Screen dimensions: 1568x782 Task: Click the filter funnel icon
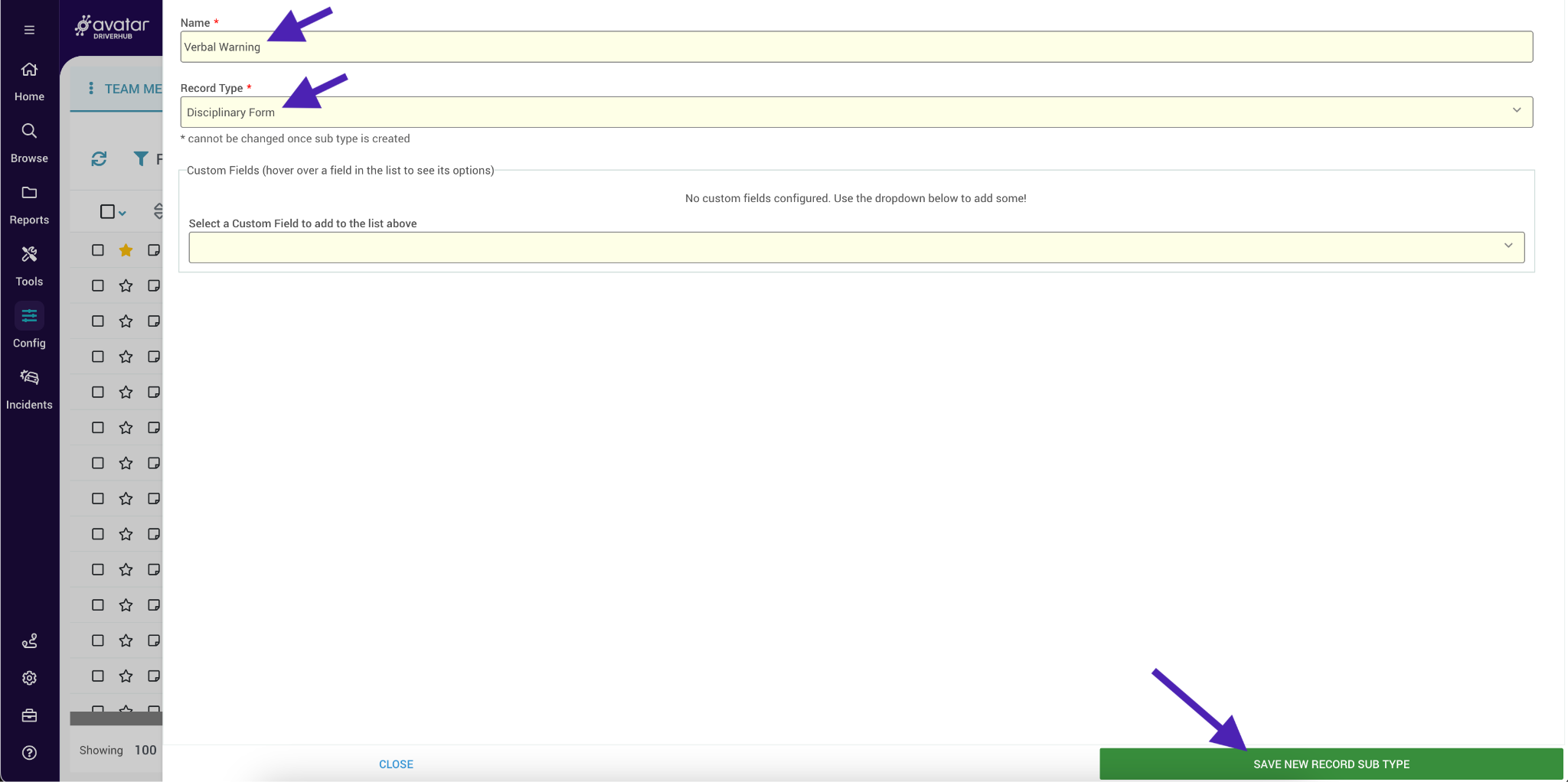click(x=141, y=159)
